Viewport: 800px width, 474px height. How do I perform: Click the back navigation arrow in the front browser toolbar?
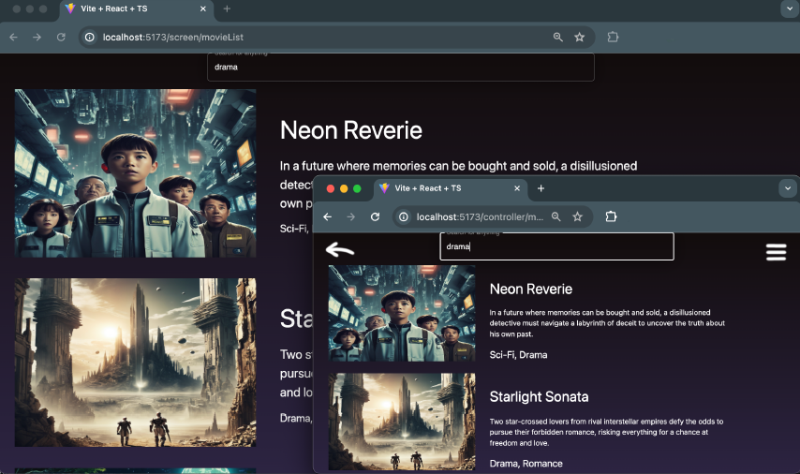(x=327, y=216)
